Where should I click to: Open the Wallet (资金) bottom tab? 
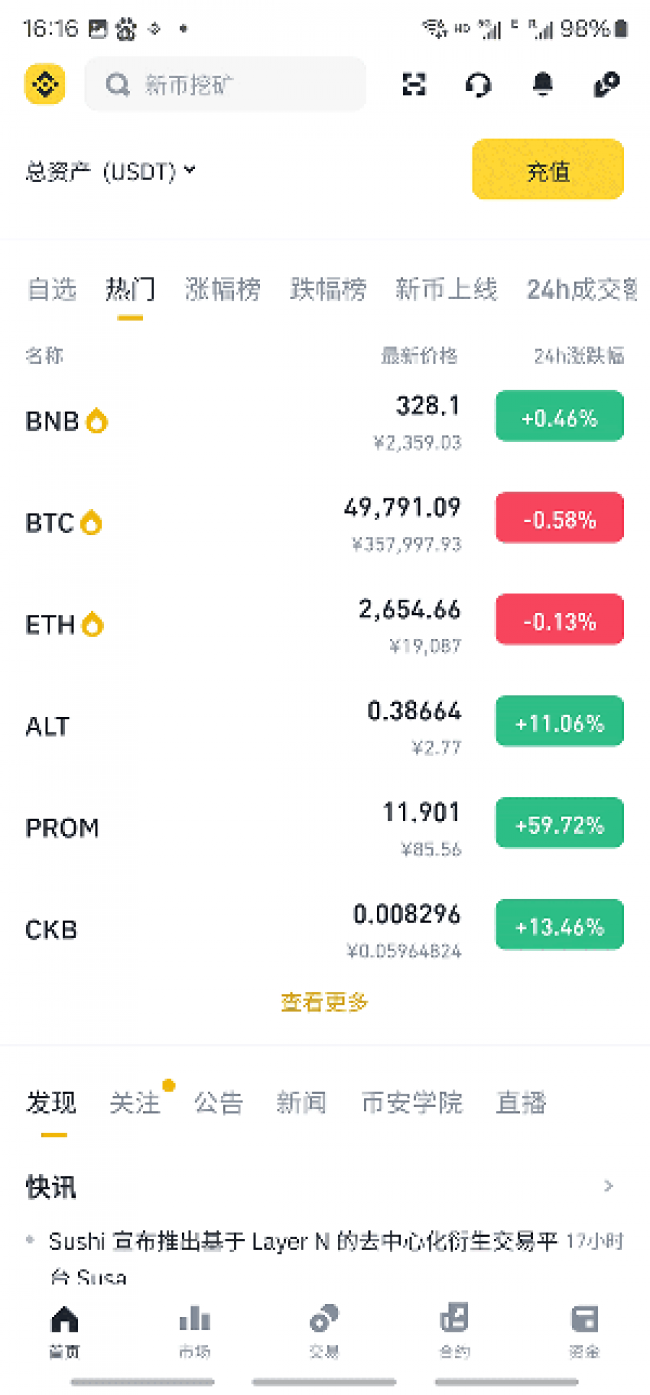click(x=584, y=1331)
